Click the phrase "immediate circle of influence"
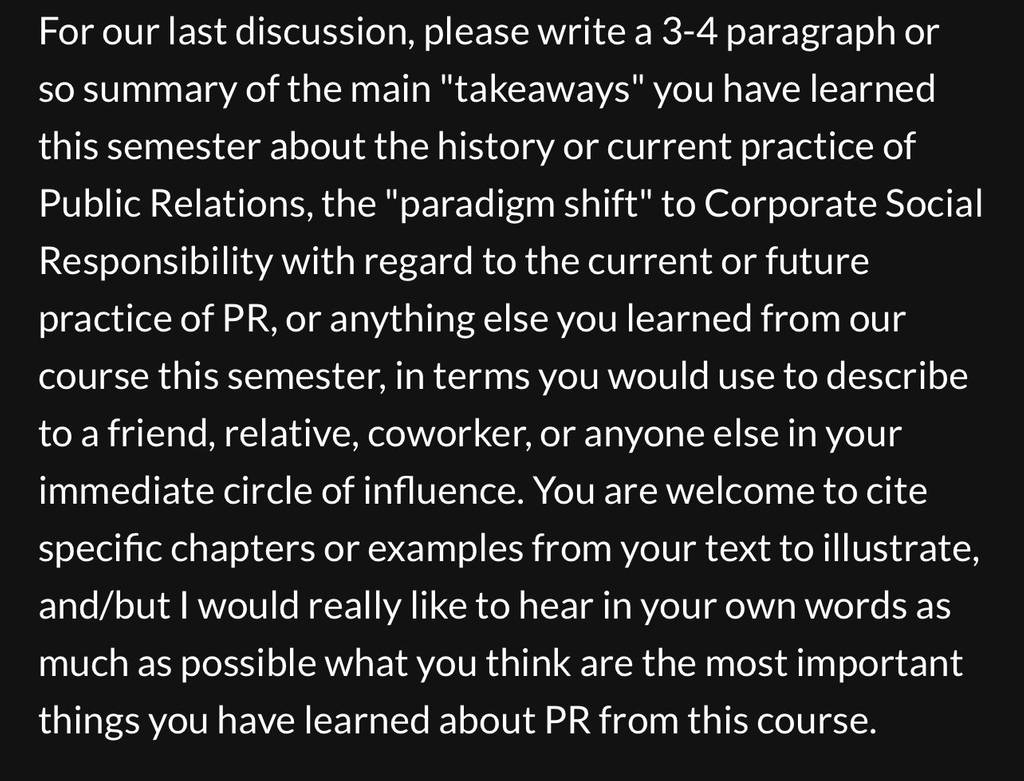The image size is (1024, 781). point(276,490)
